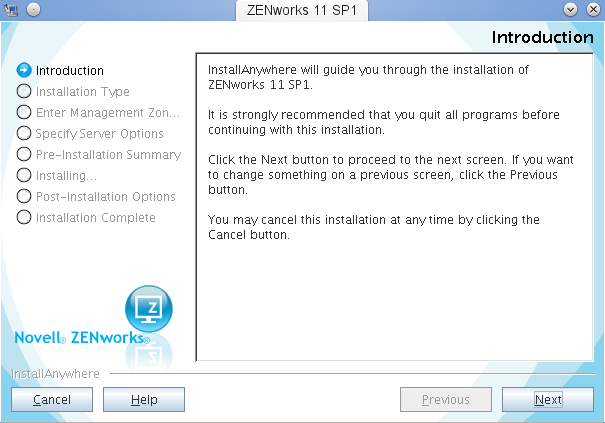Click the Installation Complete step circle
Screen dimensions: 605x423
point(25,218)
